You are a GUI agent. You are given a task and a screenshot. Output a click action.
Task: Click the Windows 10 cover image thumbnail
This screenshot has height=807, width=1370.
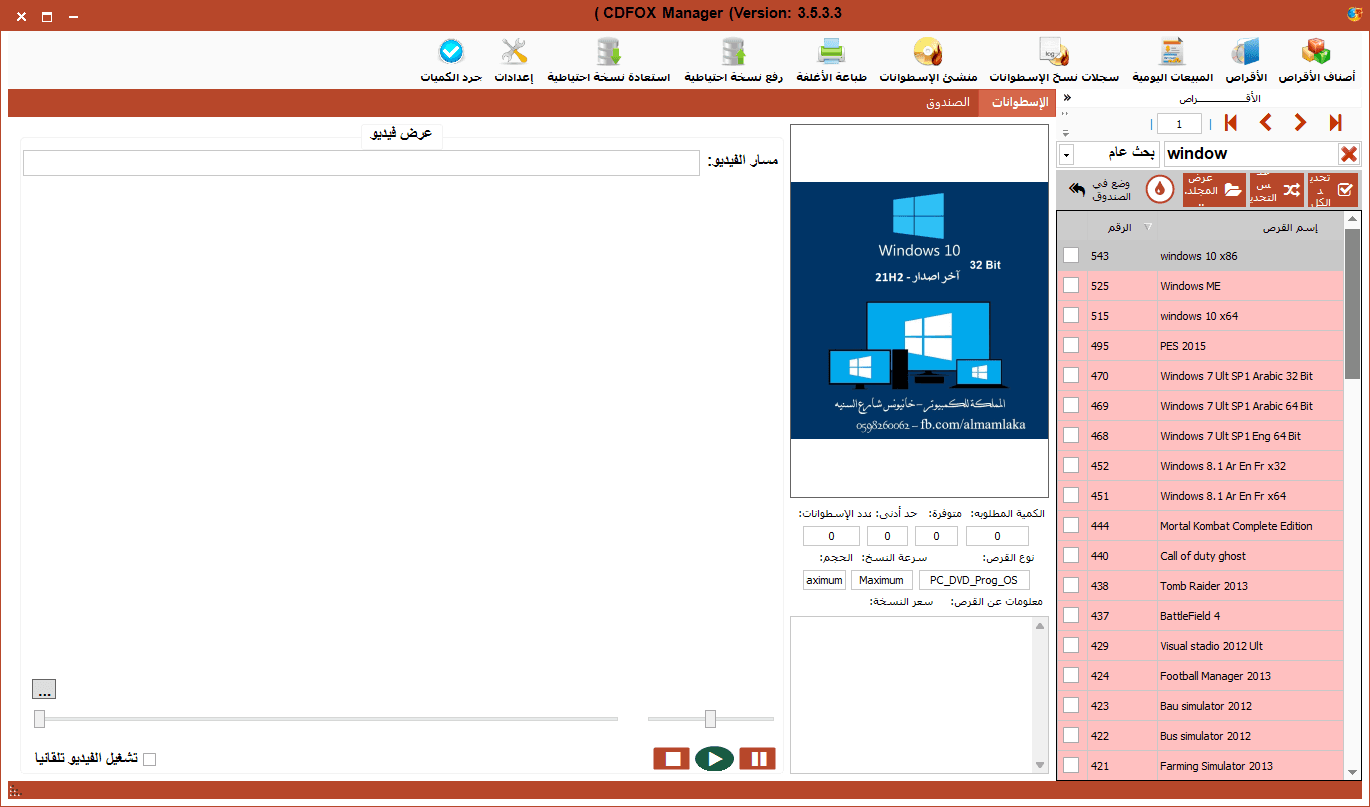pyautogui.click(x=919, y=310)
